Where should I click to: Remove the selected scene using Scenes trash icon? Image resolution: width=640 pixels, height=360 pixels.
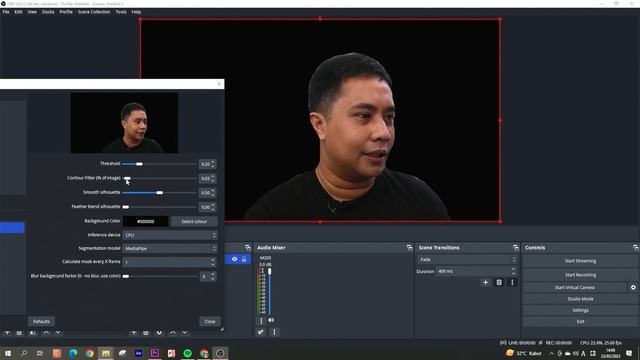[x=19, y=333]
